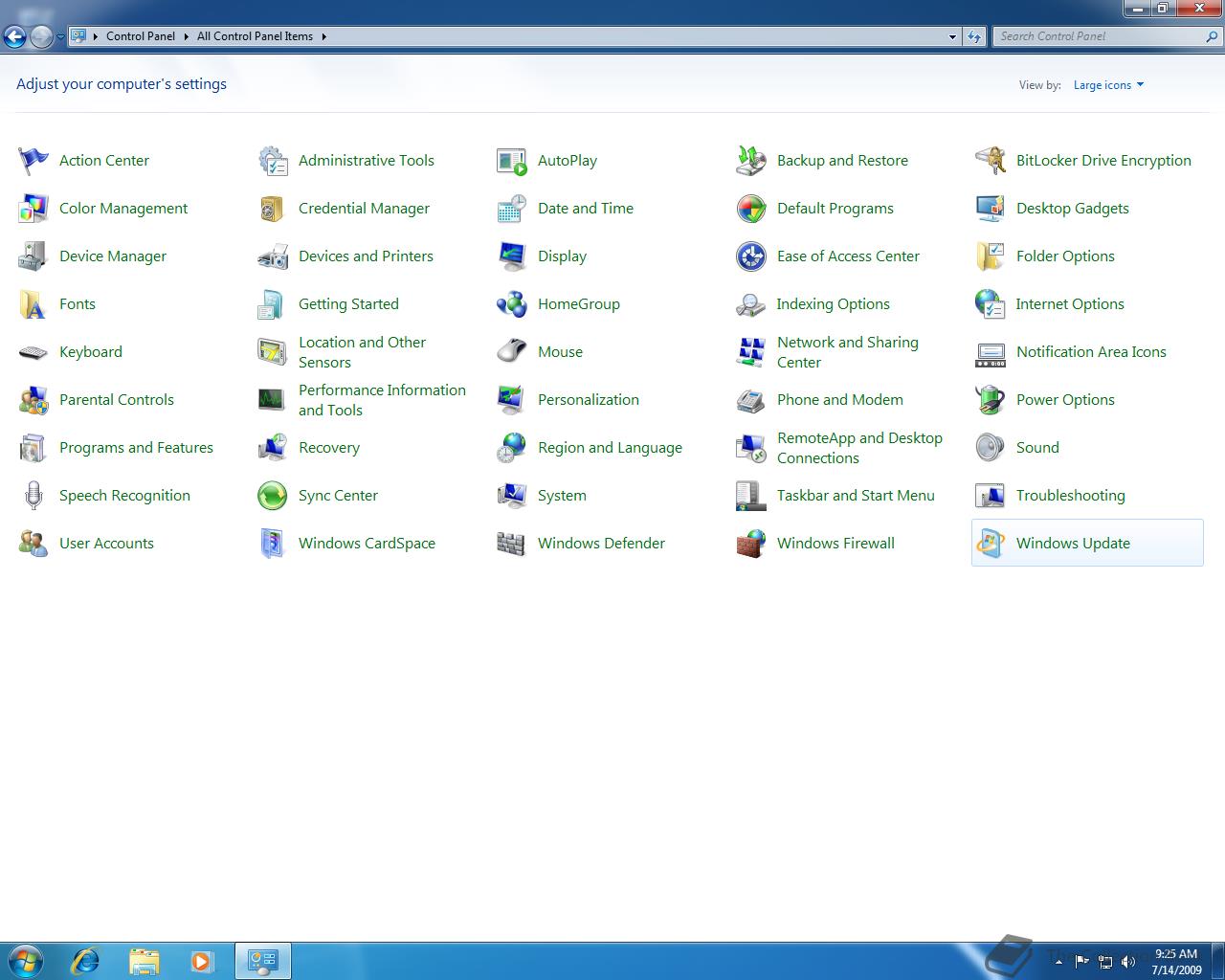Open the Windows Firewall brick wall icon
Image resolution: width=1225 pixels, height=980 pixels.
(x=751, y=544)
